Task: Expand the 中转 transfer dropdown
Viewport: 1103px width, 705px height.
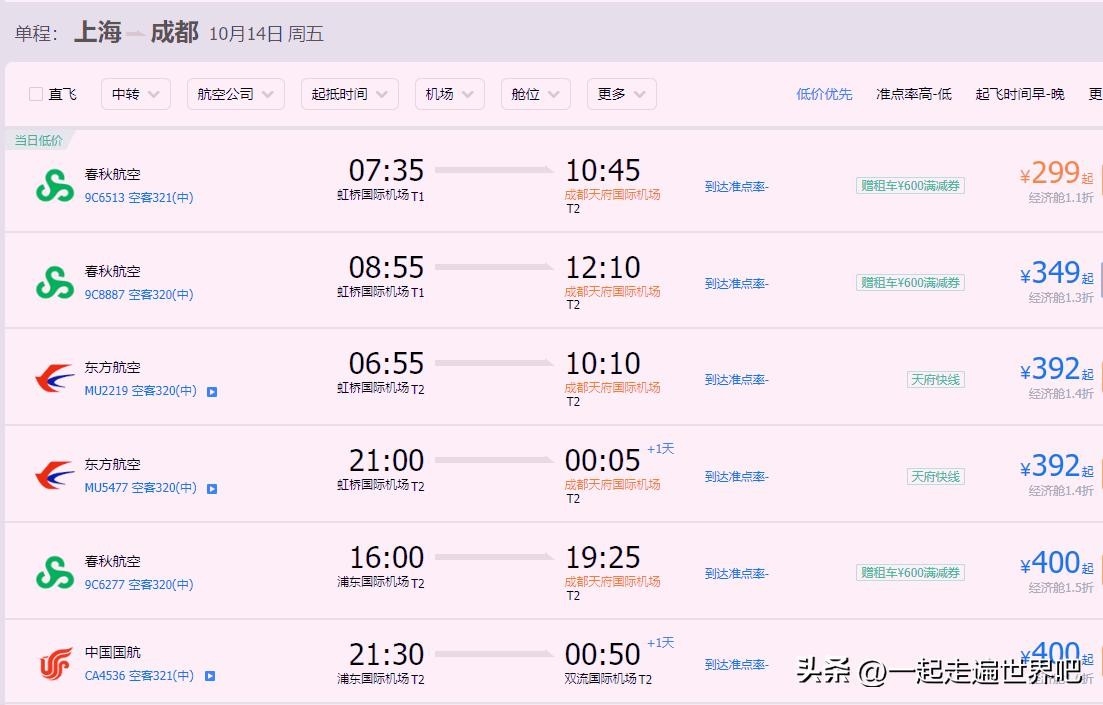Action: [135, 94]
